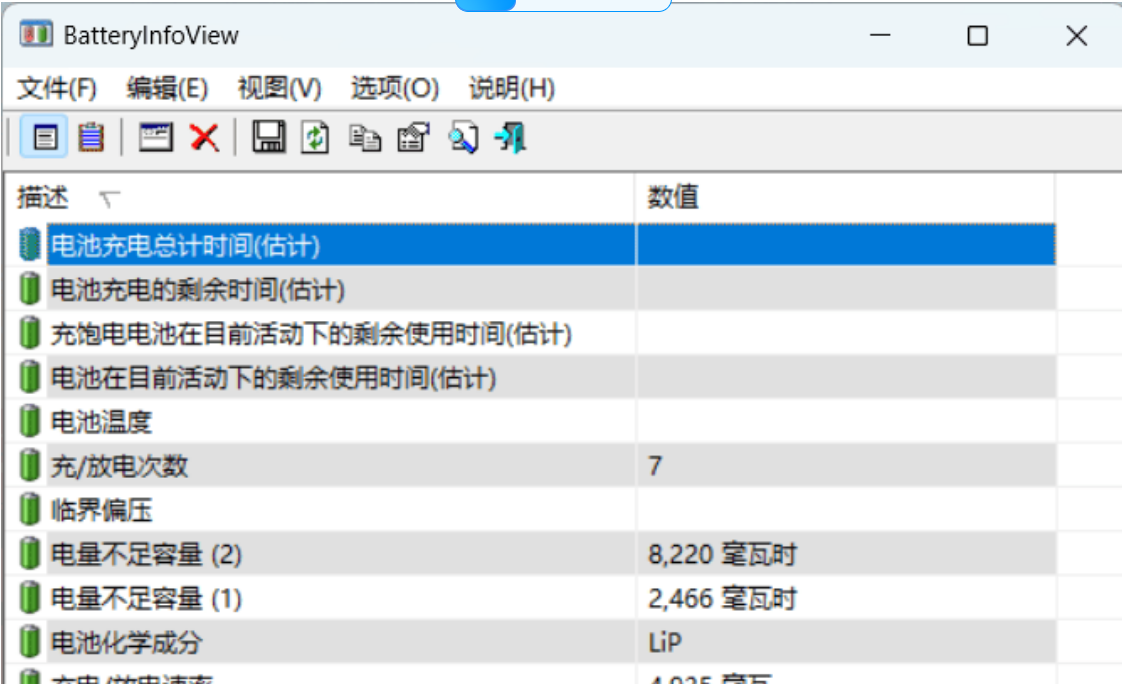Click the 数值 column header

click(671, 194)
